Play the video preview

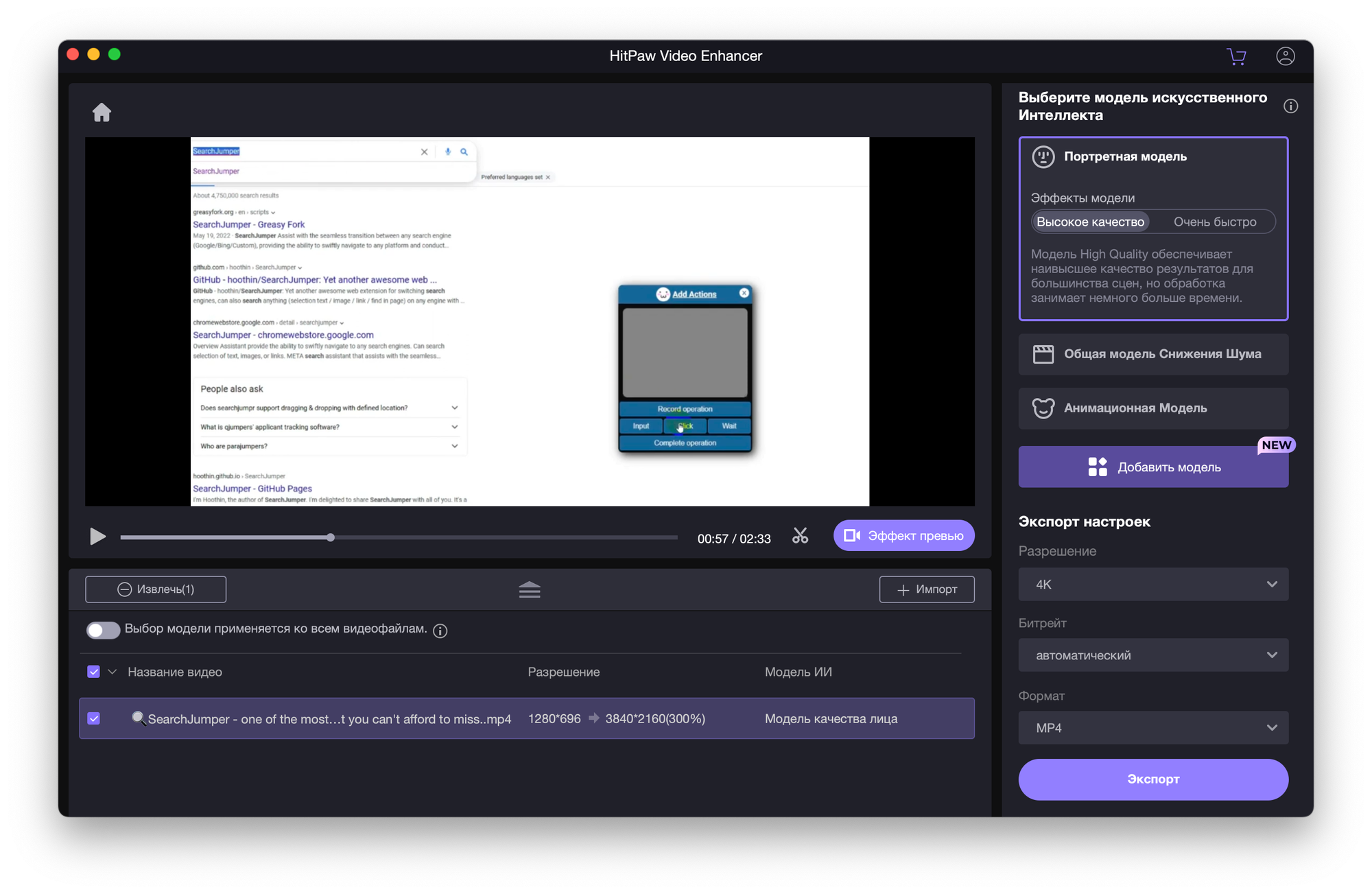[x=97, y=537]
